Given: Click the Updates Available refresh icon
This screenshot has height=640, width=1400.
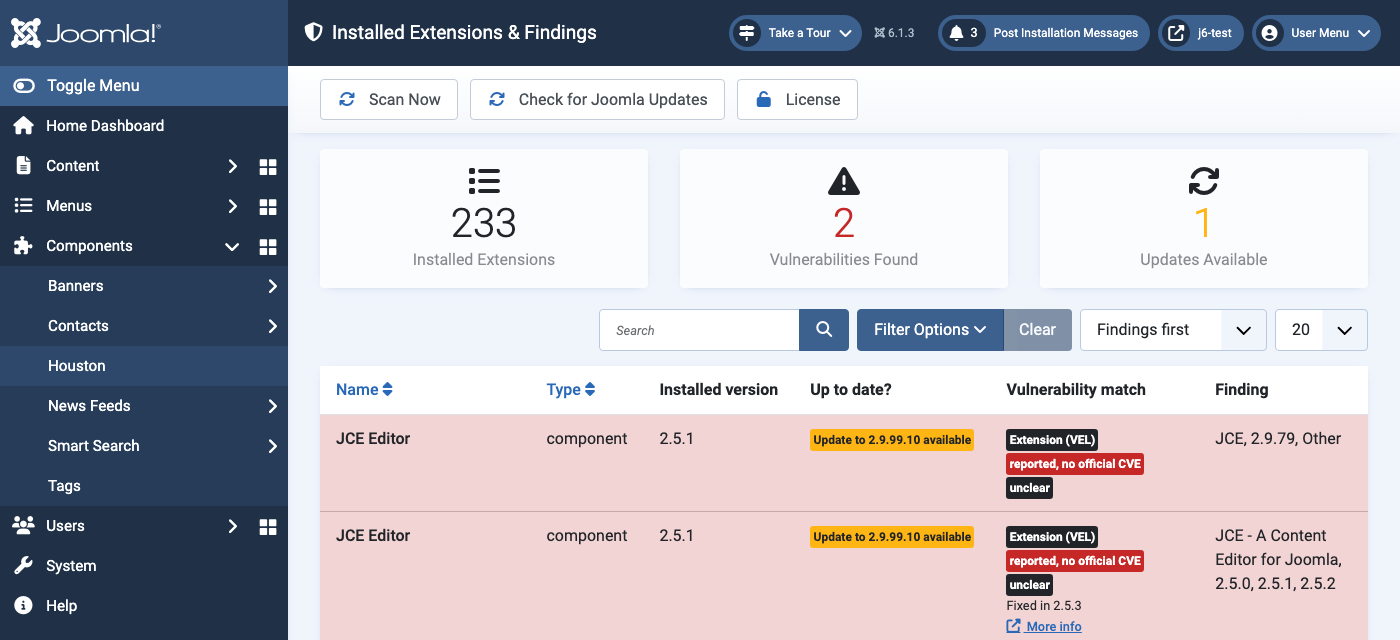Looking at the screenshot, I should 1204,181.
